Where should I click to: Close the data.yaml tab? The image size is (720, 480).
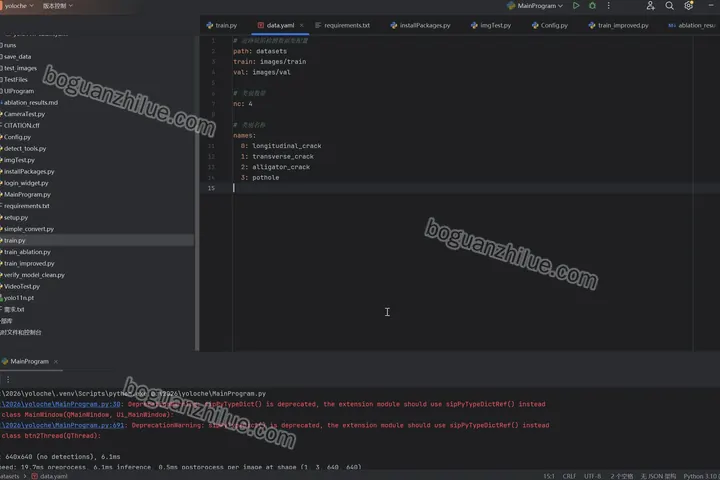click(301, 25)
